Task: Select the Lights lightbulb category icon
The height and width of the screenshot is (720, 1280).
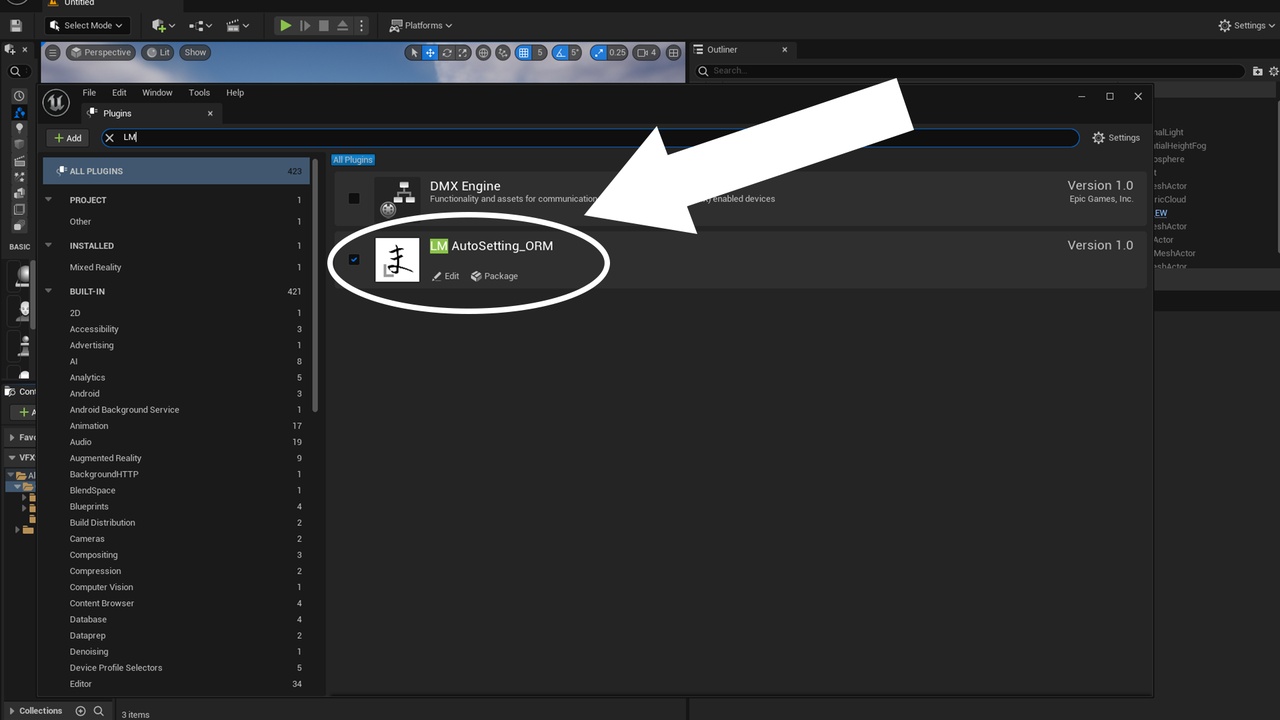Action: (19, 128)
